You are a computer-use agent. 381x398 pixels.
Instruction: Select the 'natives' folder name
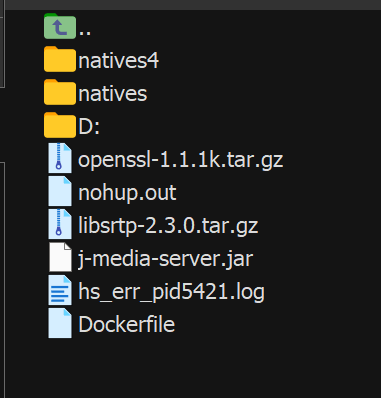click(113, 94)
